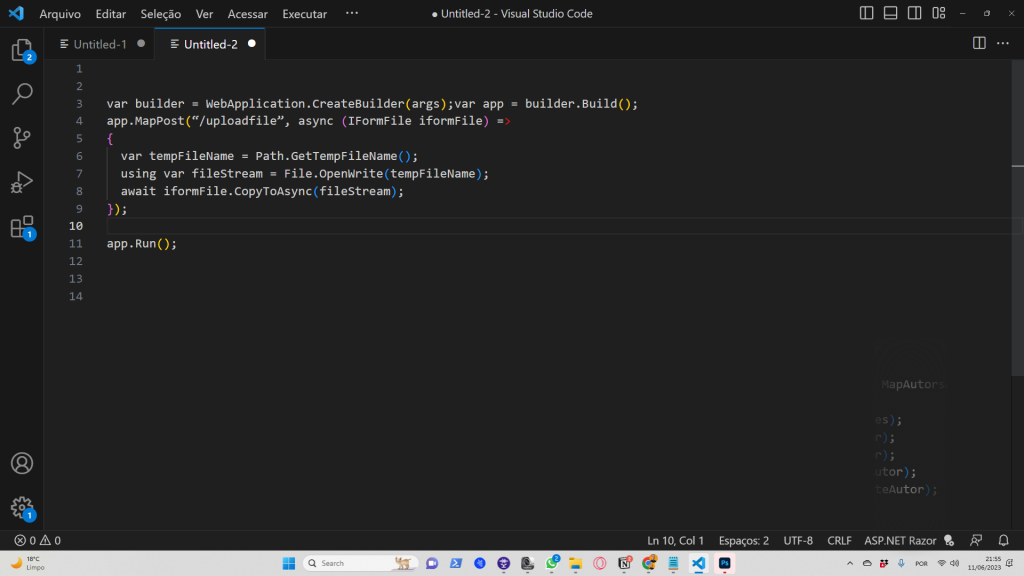This screenshot has width=1024, height=576.
Task: Change language mode ASP.NET Razor
Action: (x=900, y=540)
